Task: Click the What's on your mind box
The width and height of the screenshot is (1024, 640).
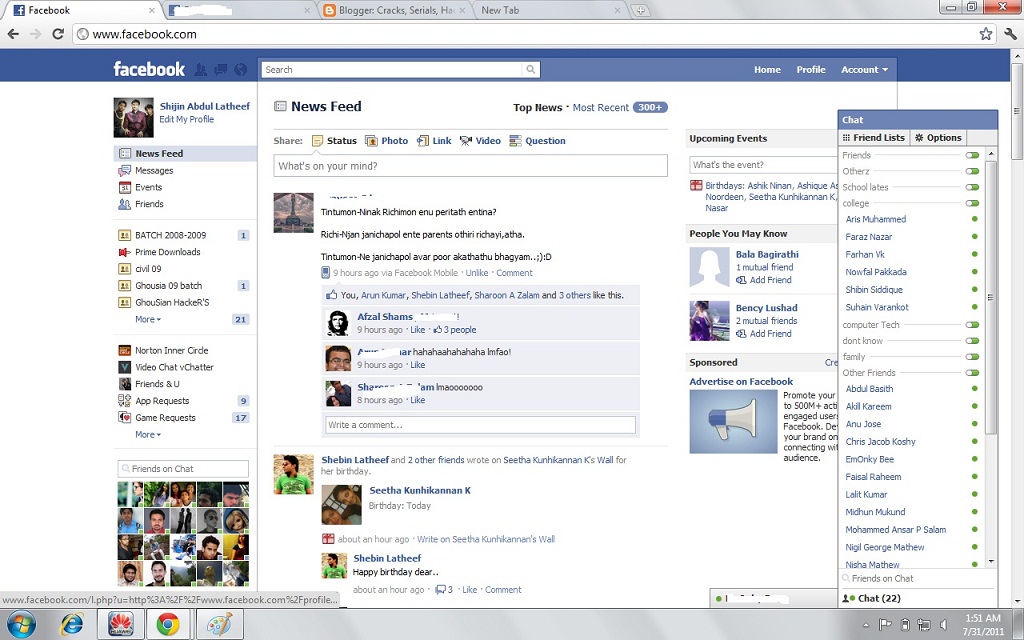Action: point(470,166)
